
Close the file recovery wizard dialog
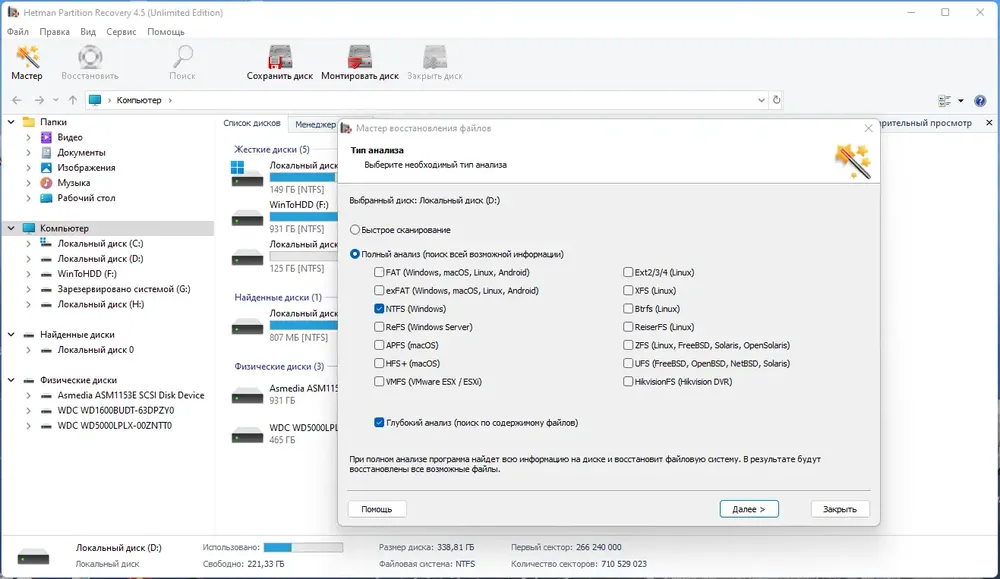[868, 128]
